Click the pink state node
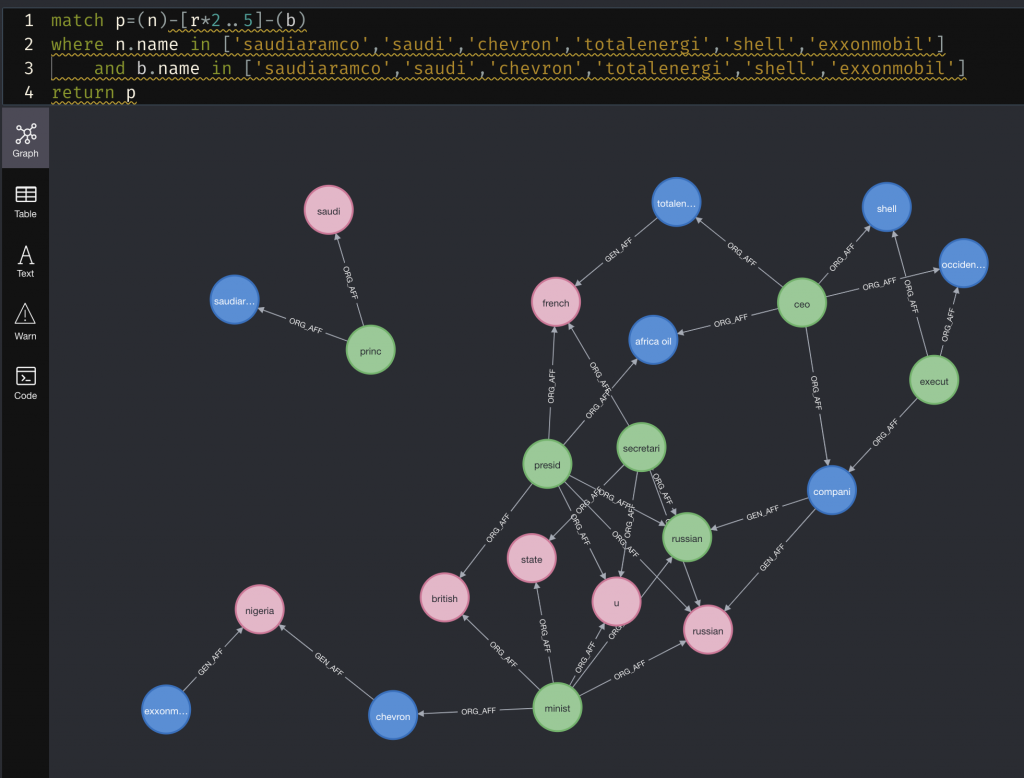The image size is (1024, 778). [x=532, y=559]
